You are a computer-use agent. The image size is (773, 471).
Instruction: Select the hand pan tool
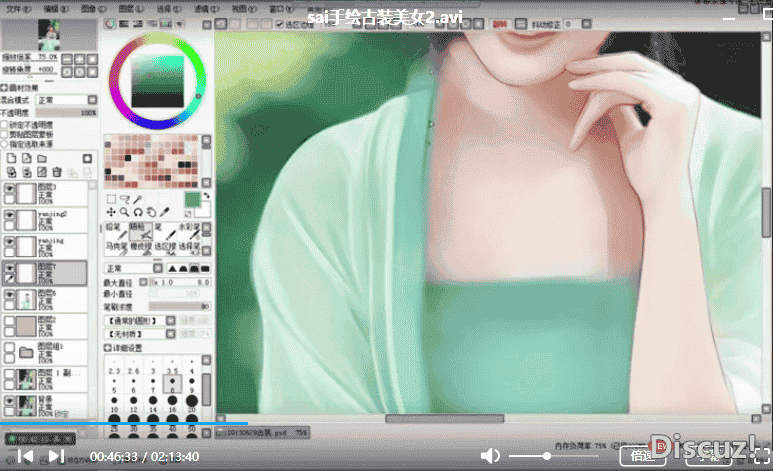(151, 212)
